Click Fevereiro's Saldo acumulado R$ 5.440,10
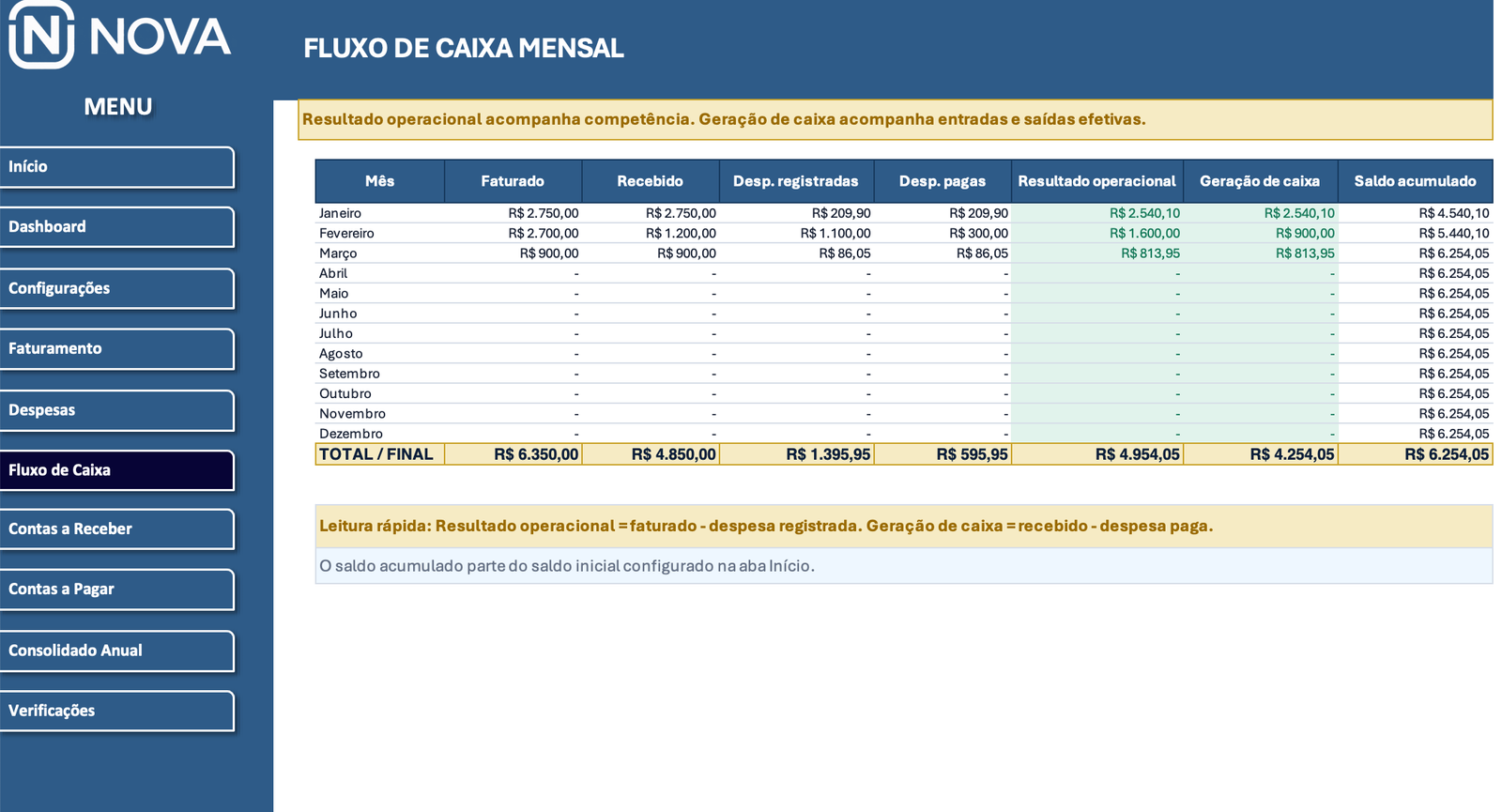The height and width of the screenshot is (812, 1502). click(1453, 234)
